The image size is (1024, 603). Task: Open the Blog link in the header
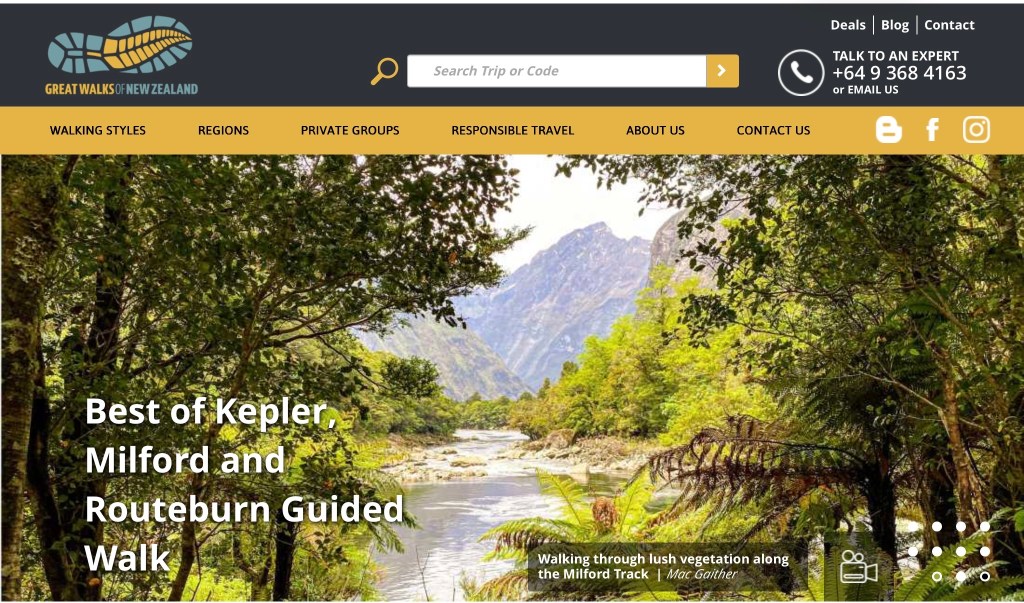coord(895,25)
